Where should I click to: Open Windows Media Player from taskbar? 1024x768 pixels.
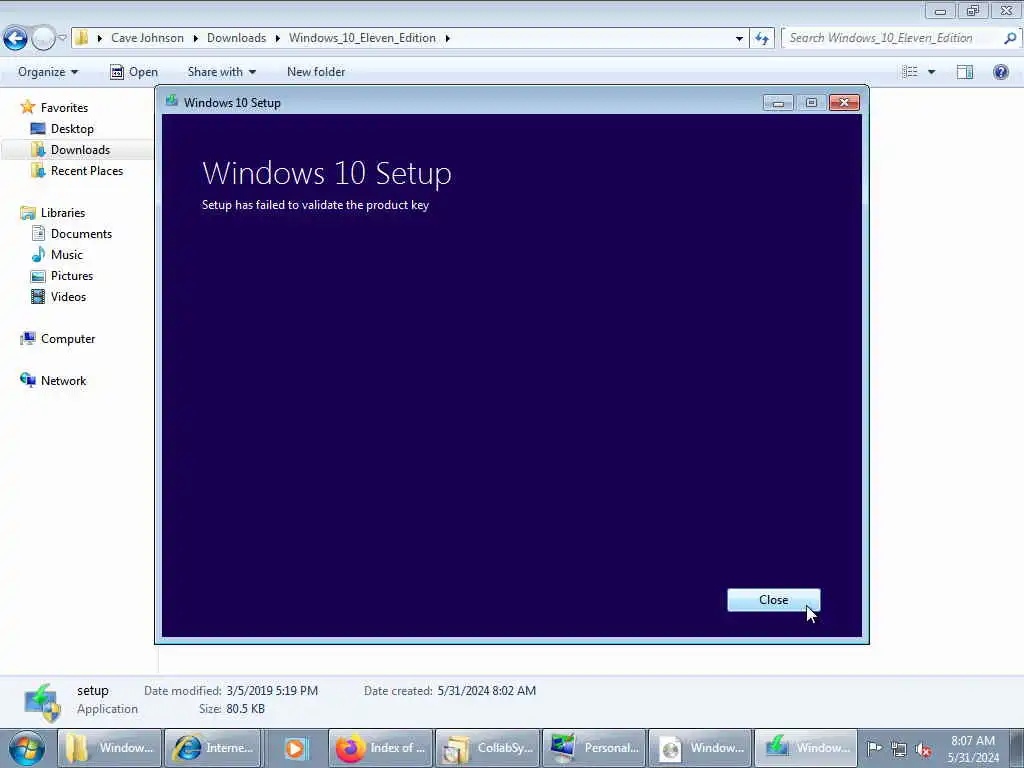[295, 748]
